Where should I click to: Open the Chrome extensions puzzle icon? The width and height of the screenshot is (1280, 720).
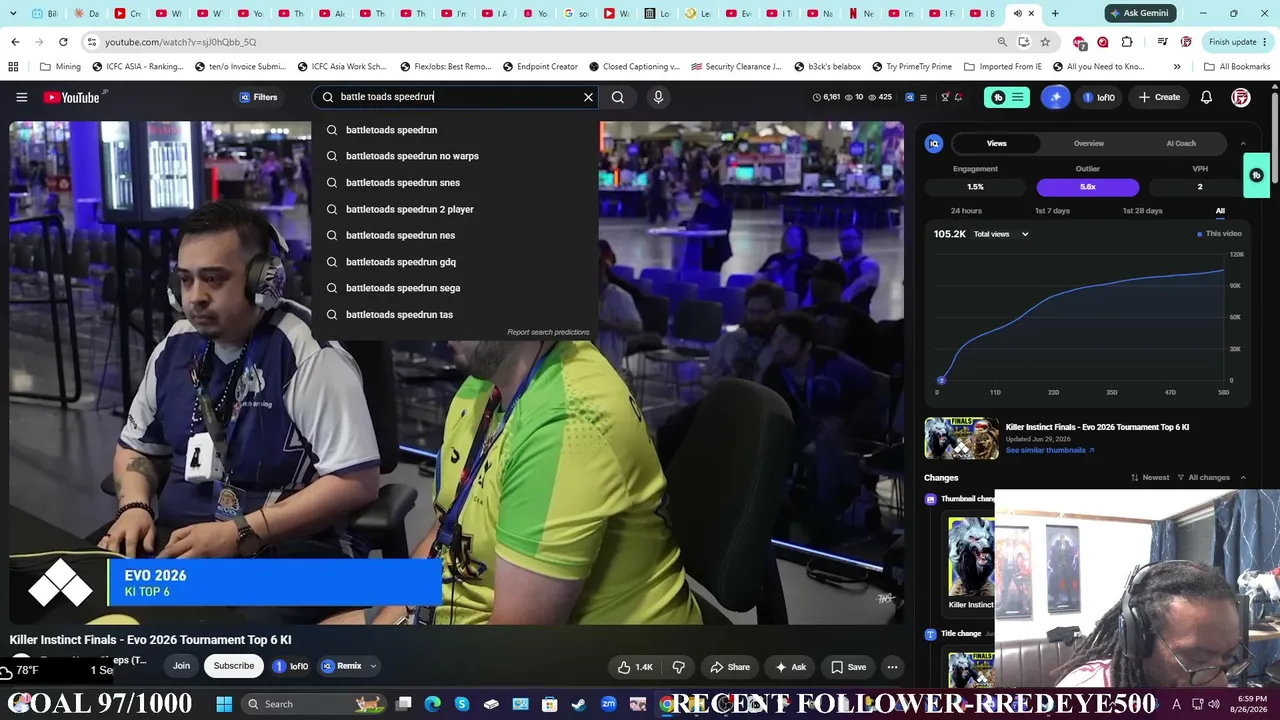click(x=1127, y=42)
